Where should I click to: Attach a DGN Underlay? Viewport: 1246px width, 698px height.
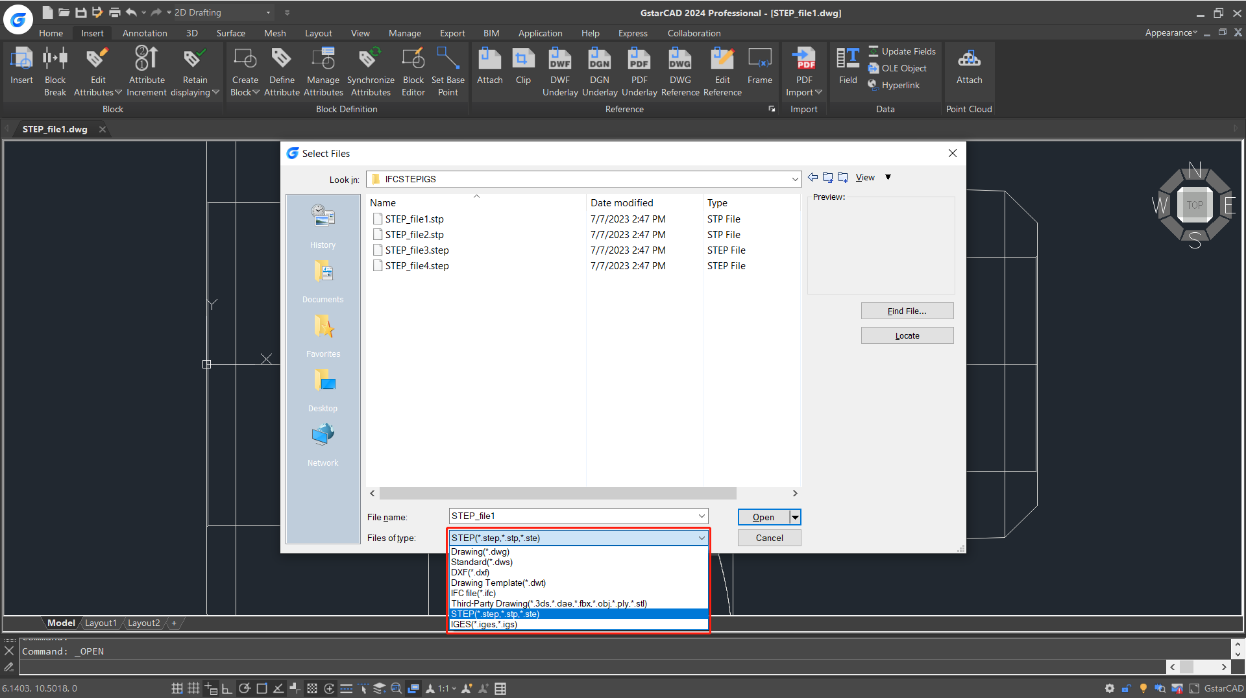(599, 70)
